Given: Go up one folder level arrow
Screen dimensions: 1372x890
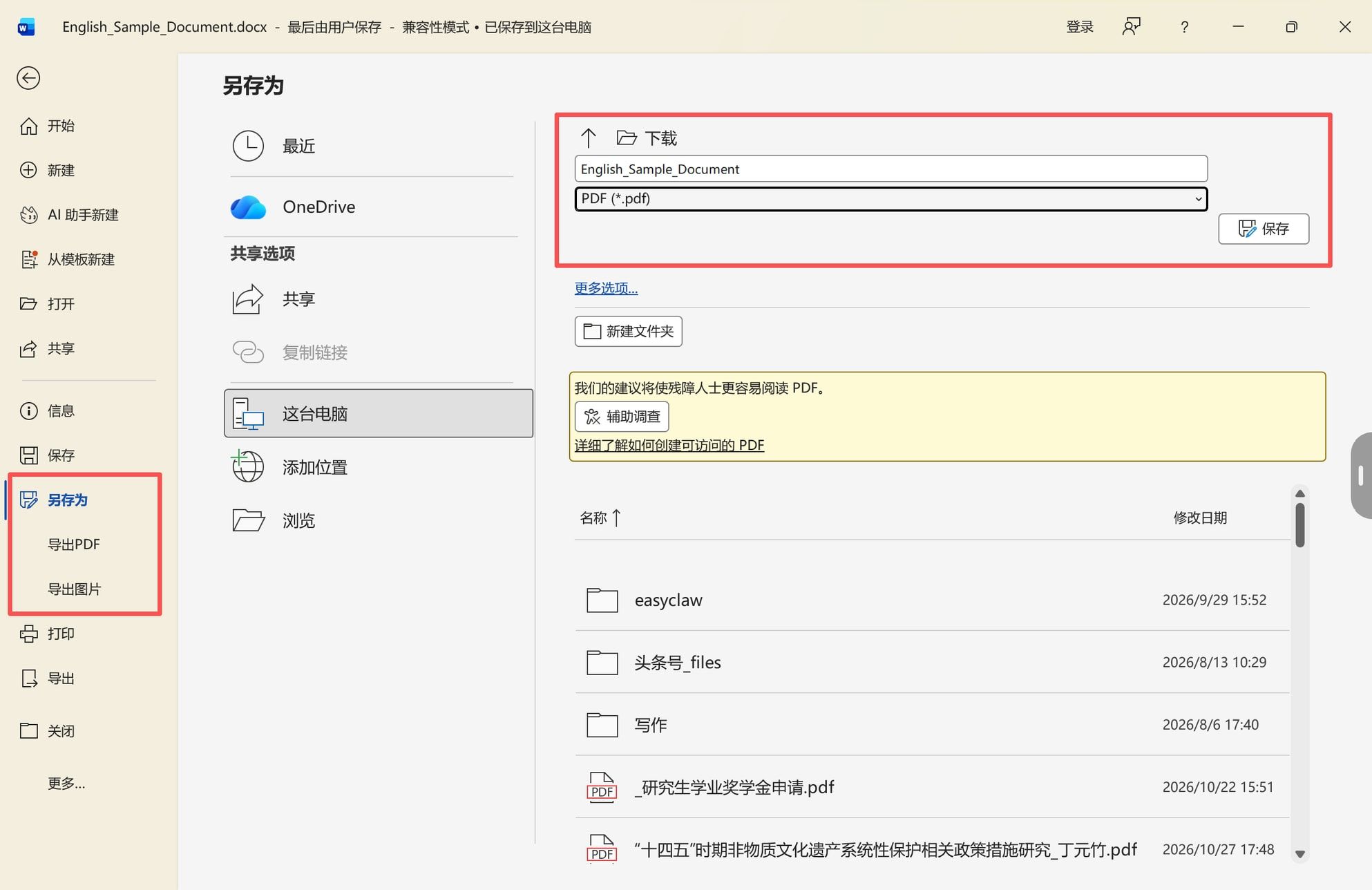Looking at the screenshot, I should pyautogui.click(x=589, y=138).
